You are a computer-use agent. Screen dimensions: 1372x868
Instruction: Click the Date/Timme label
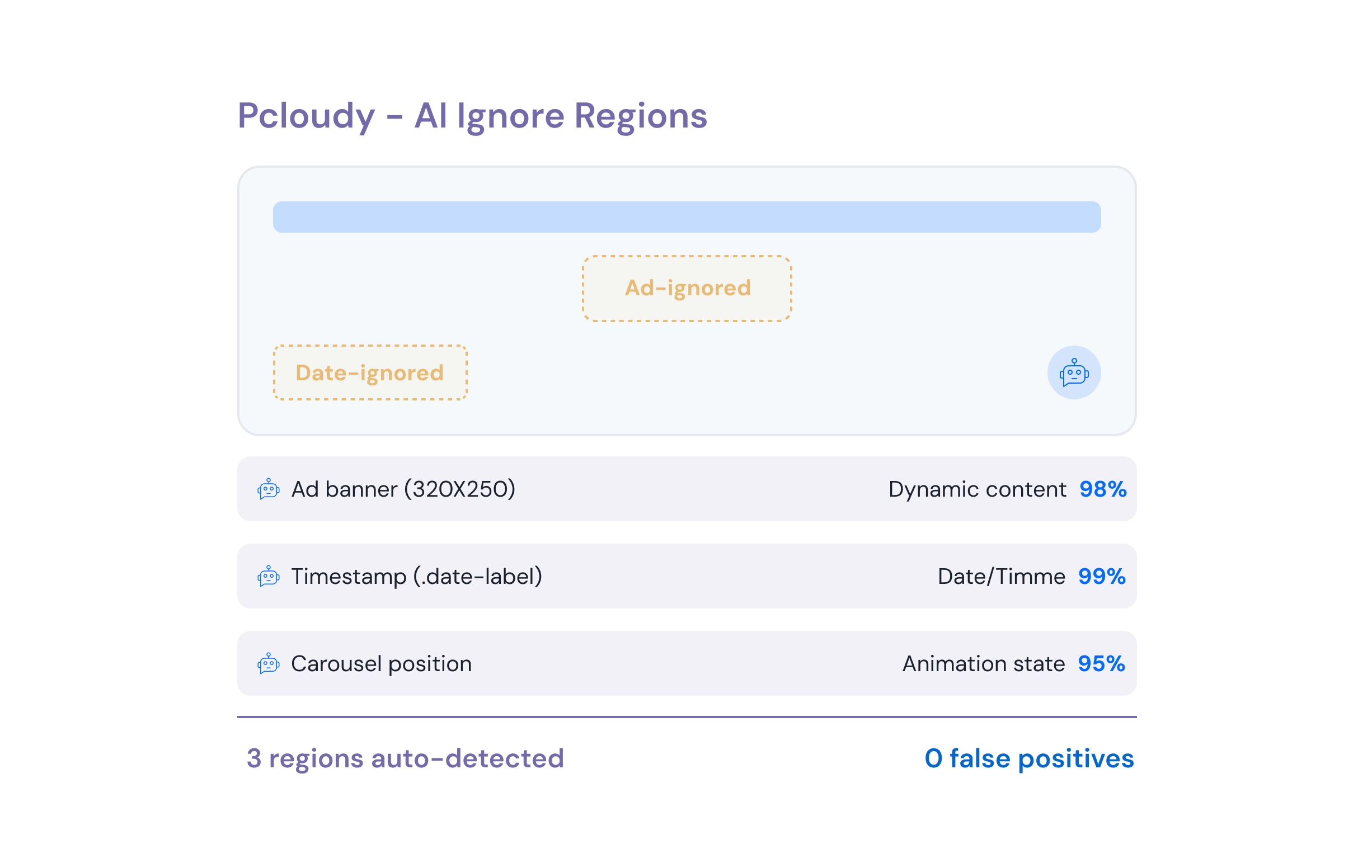point(1001,577)
